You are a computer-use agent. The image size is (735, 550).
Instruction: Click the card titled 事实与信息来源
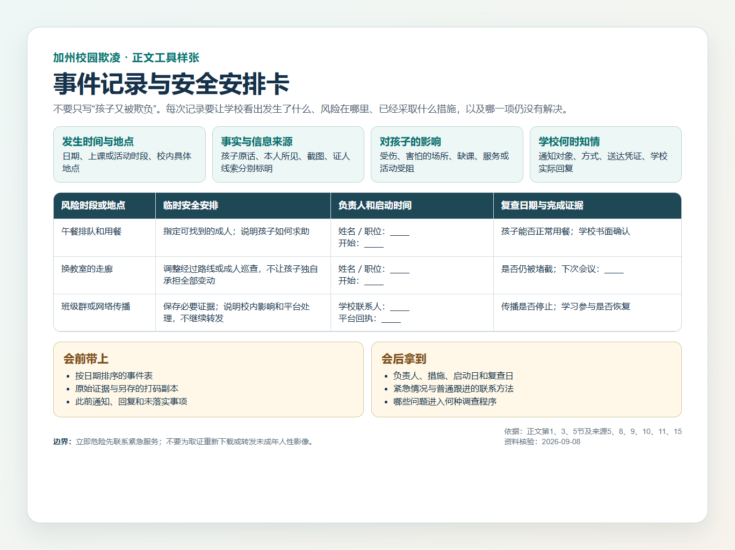288,154
